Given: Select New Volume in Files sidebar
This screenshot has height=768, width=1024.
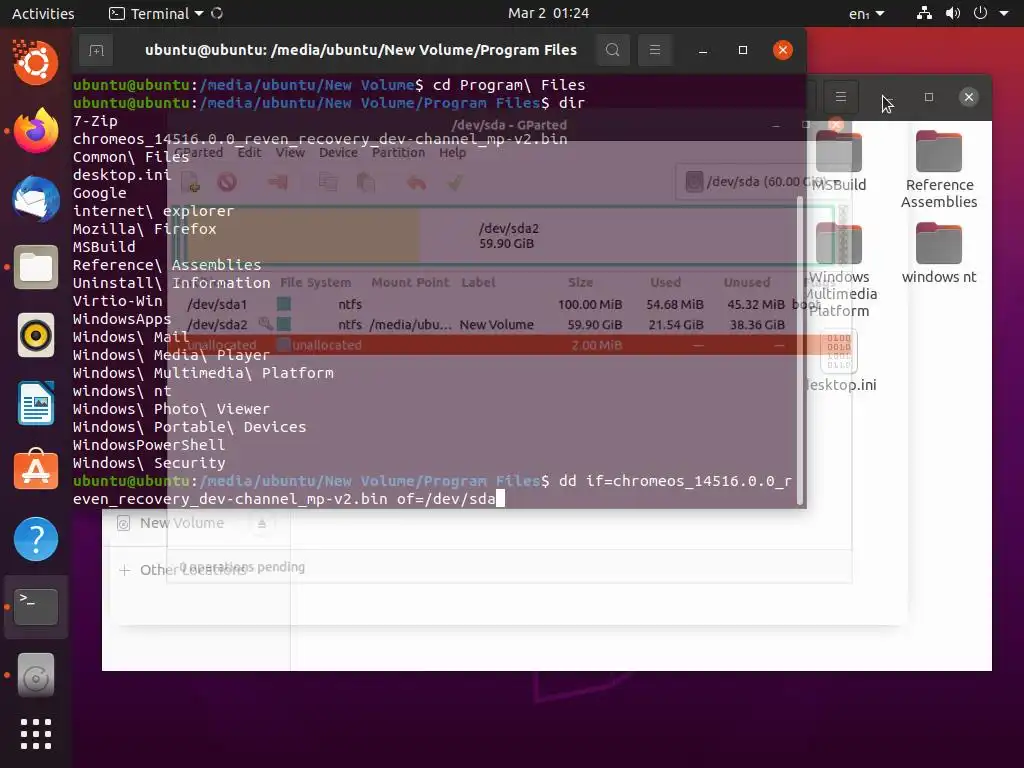Looking at the screenshot, I should [x=182, y=523].
